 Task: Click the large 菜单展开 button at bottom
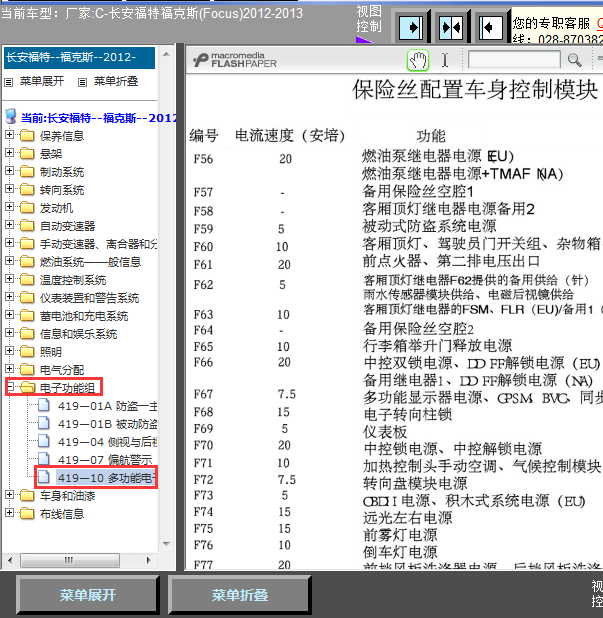[87, 595]
